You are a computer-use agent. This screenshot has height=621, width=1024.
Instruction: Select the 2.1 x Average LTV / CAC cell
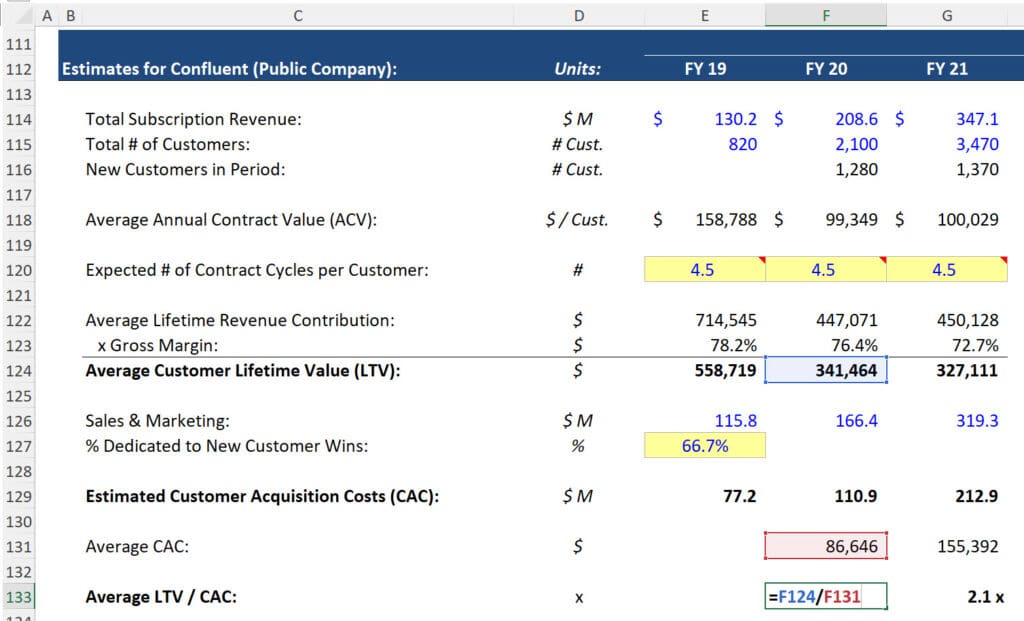coord(946,595)
